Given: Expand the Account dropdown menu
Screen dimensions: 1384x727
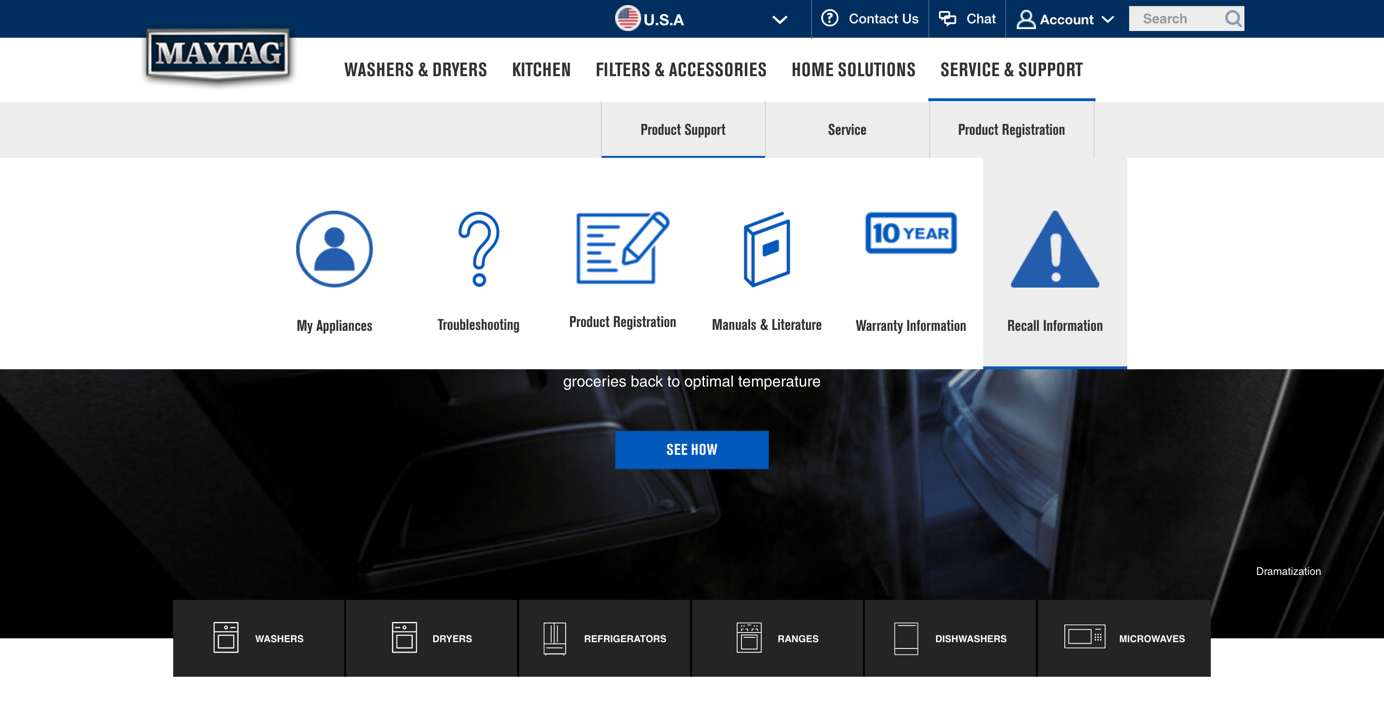Looking at the screenshot, I should click(1065, 19).
